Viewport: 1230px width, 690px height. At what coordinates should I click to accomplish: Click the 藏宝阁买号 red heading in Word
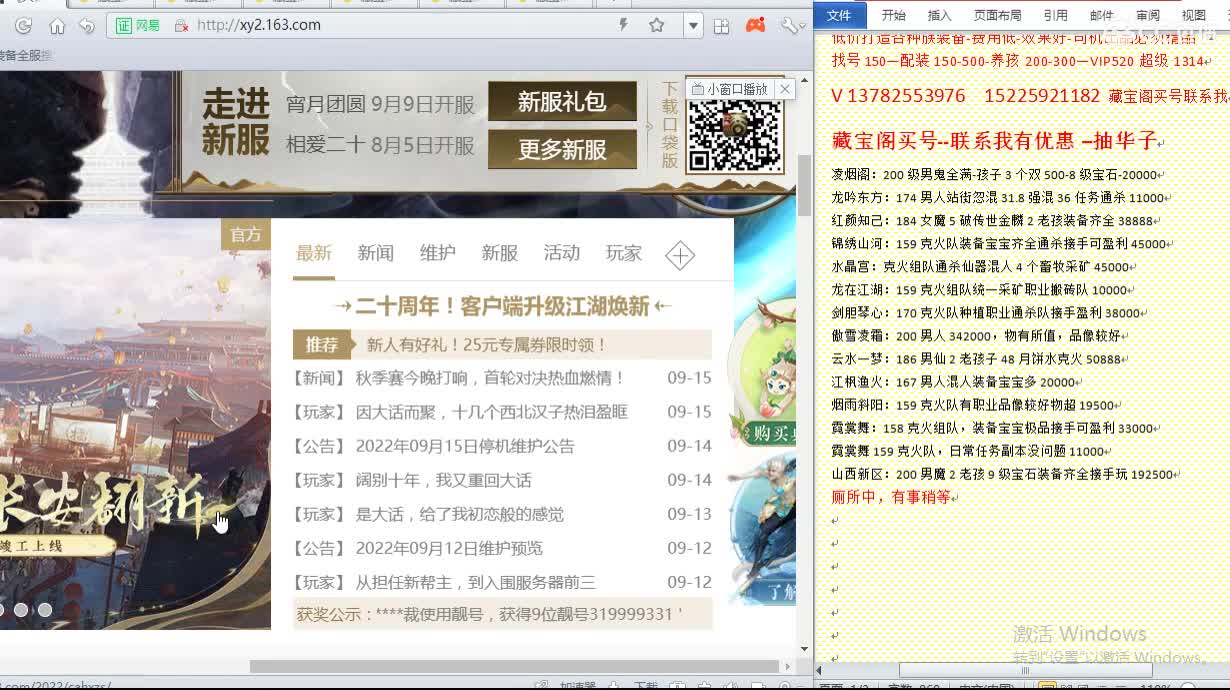click(994, 141)
